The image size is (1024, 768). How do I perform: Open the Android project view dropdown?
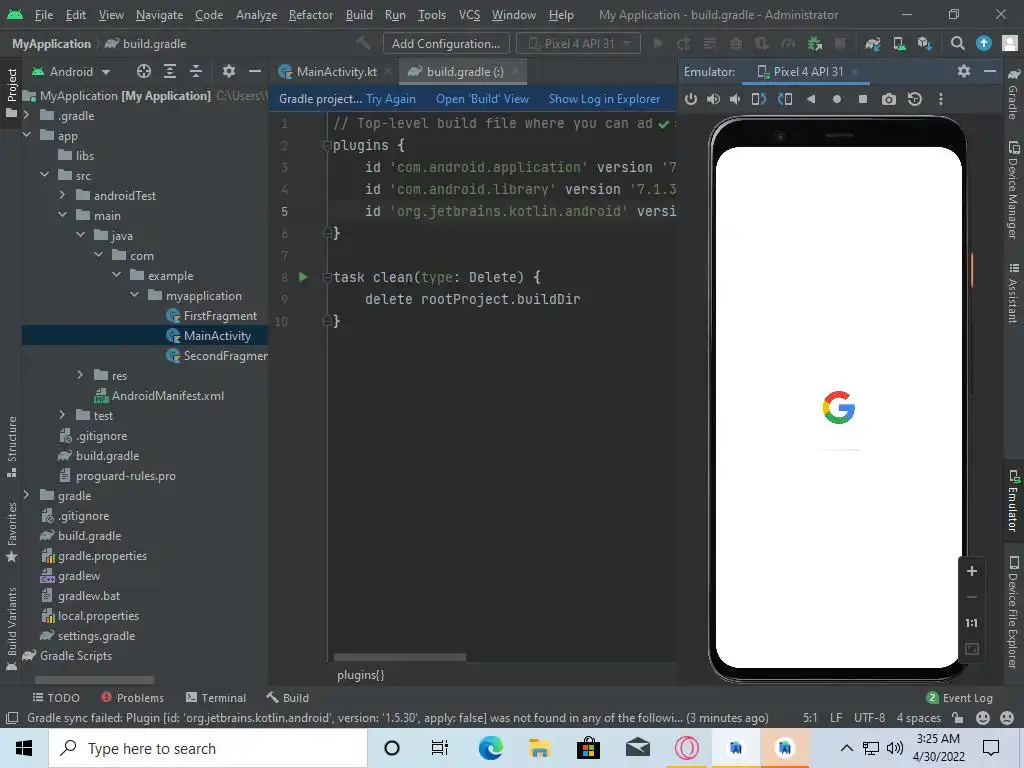point(71,71)
